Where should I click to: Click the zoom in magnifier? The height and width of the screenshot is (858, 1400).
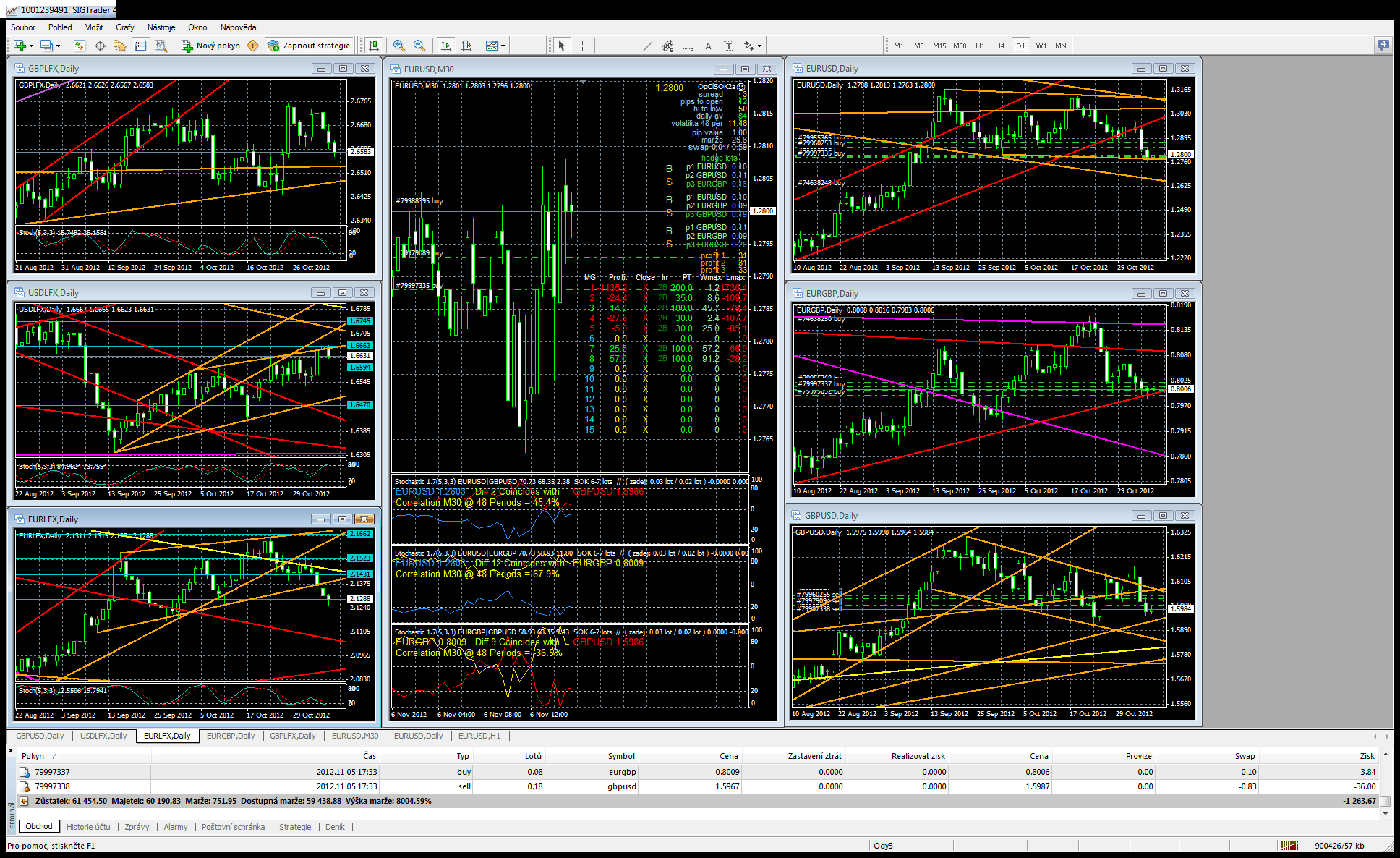coord(399,46)
